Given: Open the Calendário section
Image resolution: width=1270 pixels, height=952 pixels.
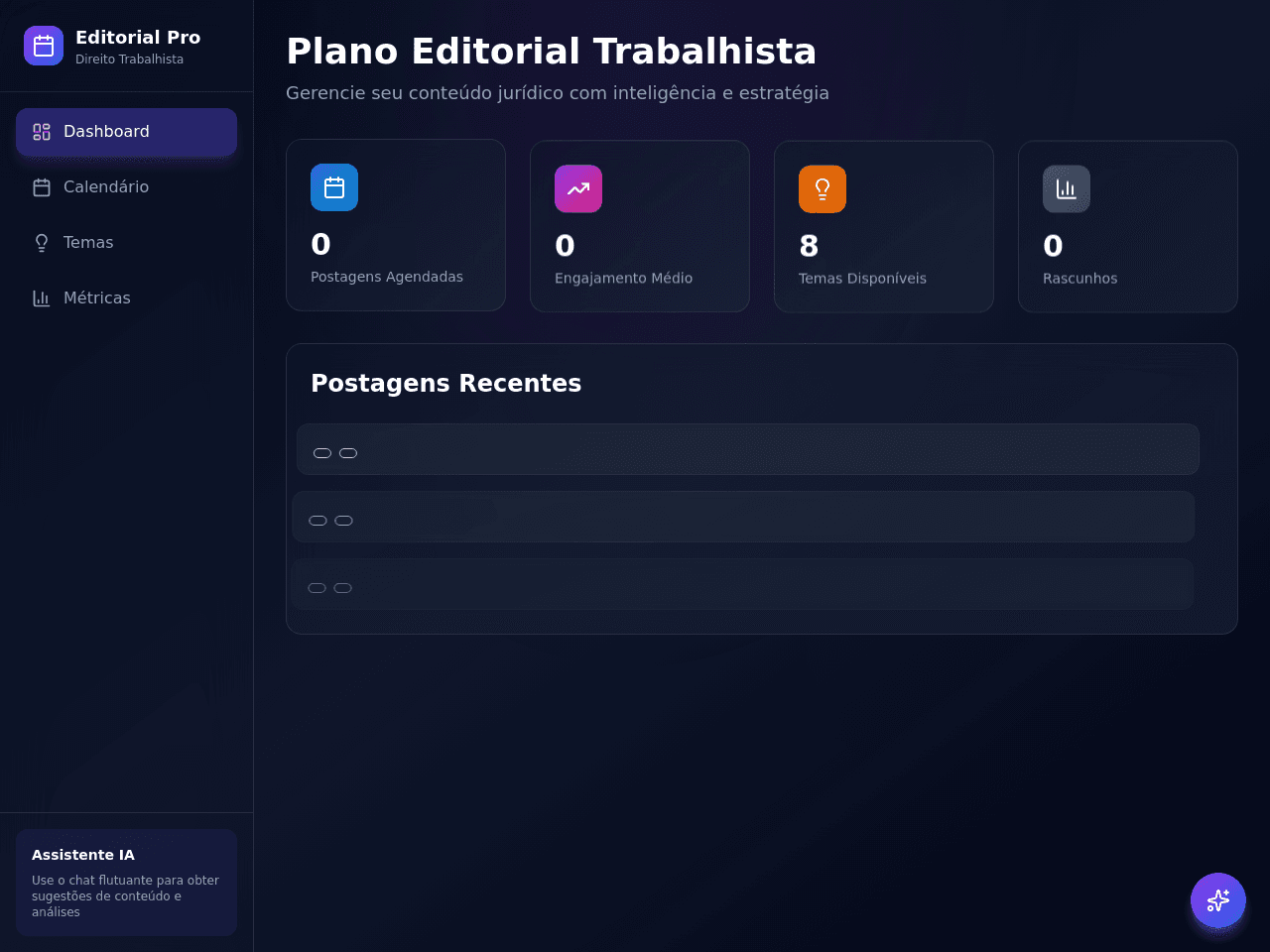Looking at the screenshot, I should (x=126, y=187).
